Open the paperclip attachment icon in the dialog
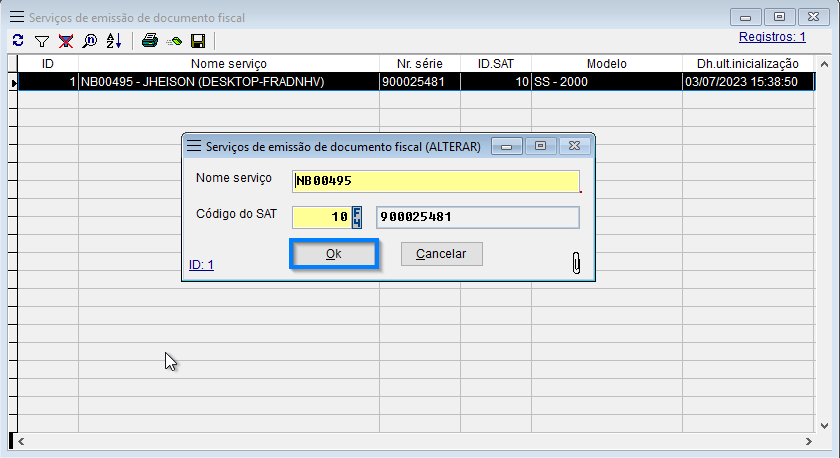 pyautogui.click(x=576, y=263)
